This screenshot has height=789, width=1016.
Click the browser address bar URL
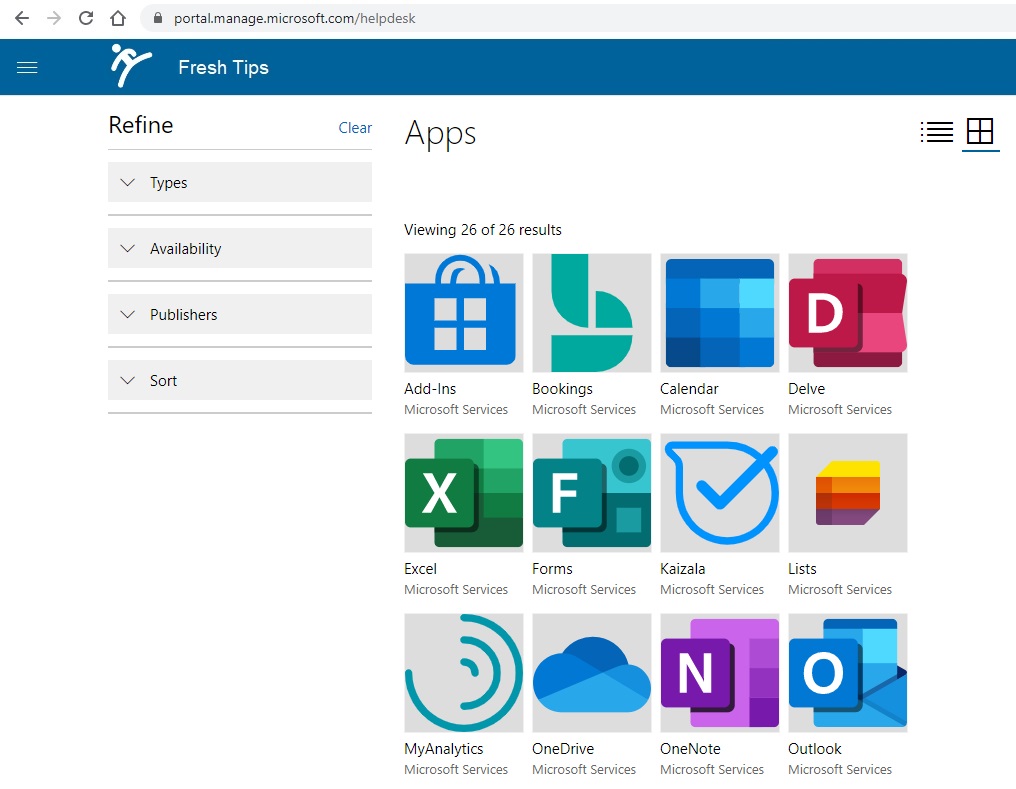coord(295,18)
